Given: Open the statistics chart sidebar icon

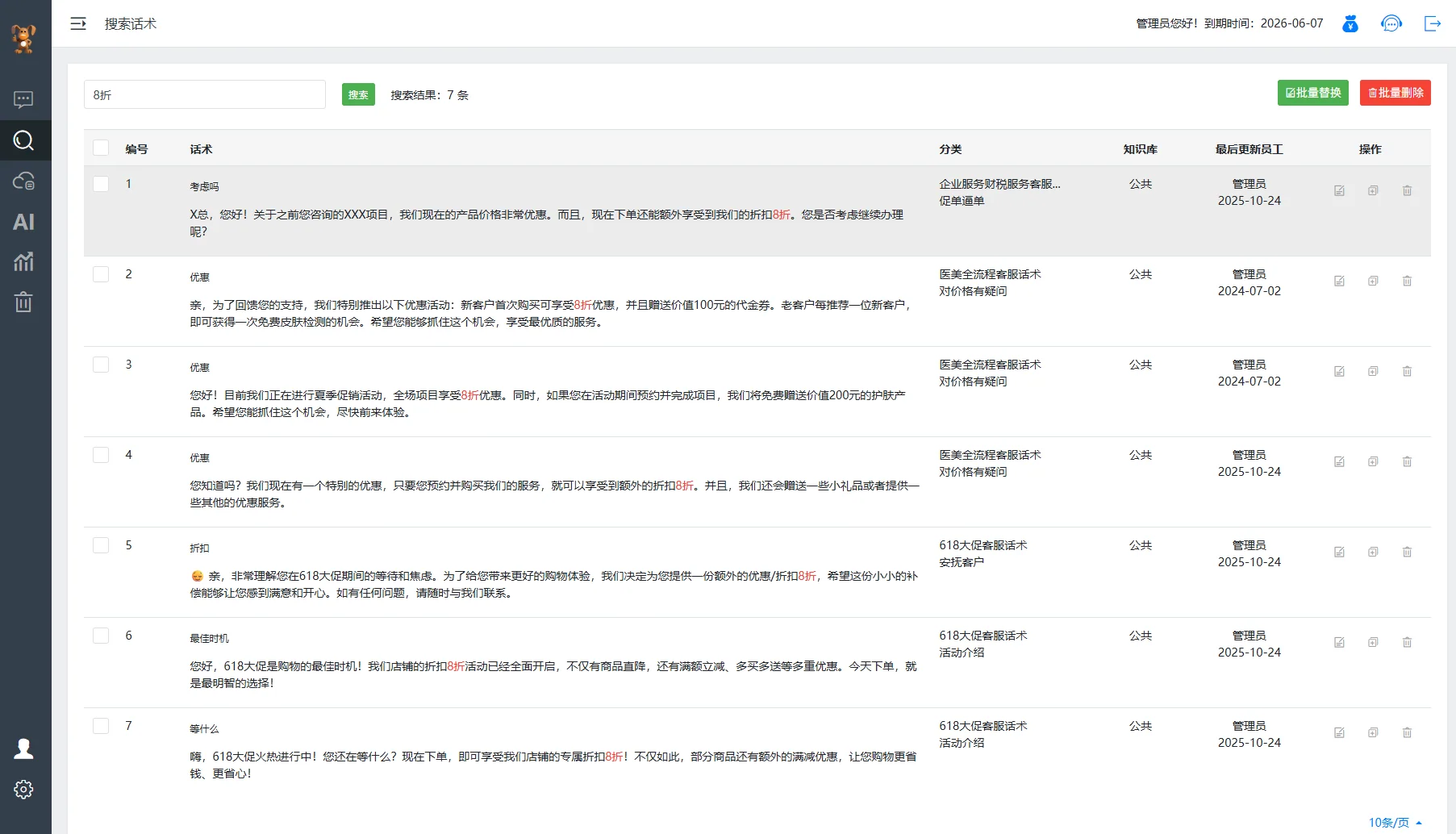Looking at the screenshot, I should click(x=23, y=261).
